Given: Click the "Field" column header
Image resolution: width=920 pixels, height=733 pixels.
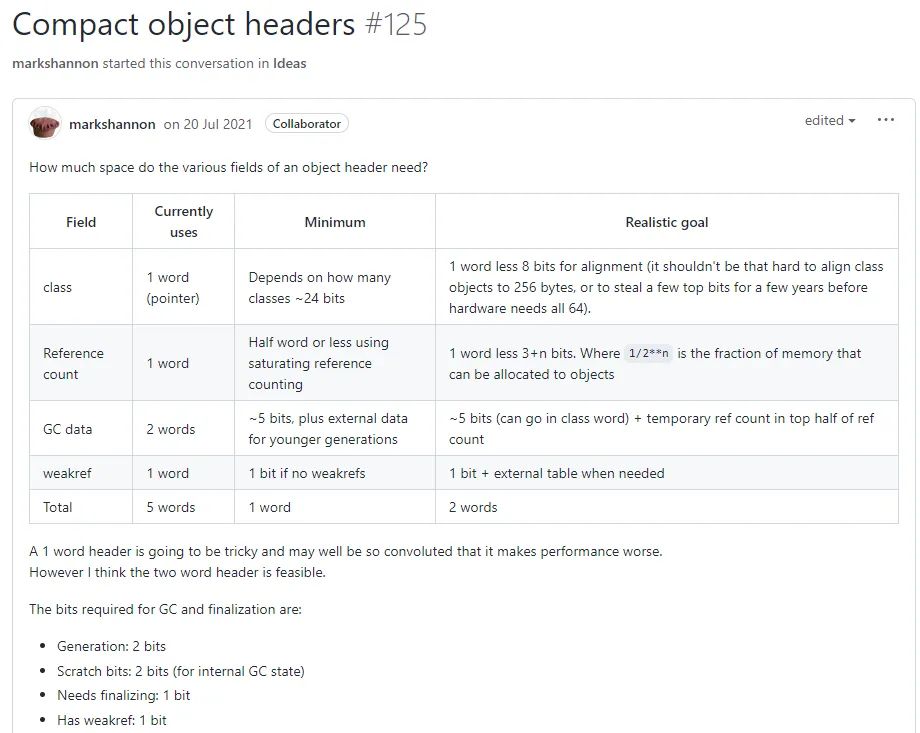Looking at the screenshot, I should click(81, 222).
